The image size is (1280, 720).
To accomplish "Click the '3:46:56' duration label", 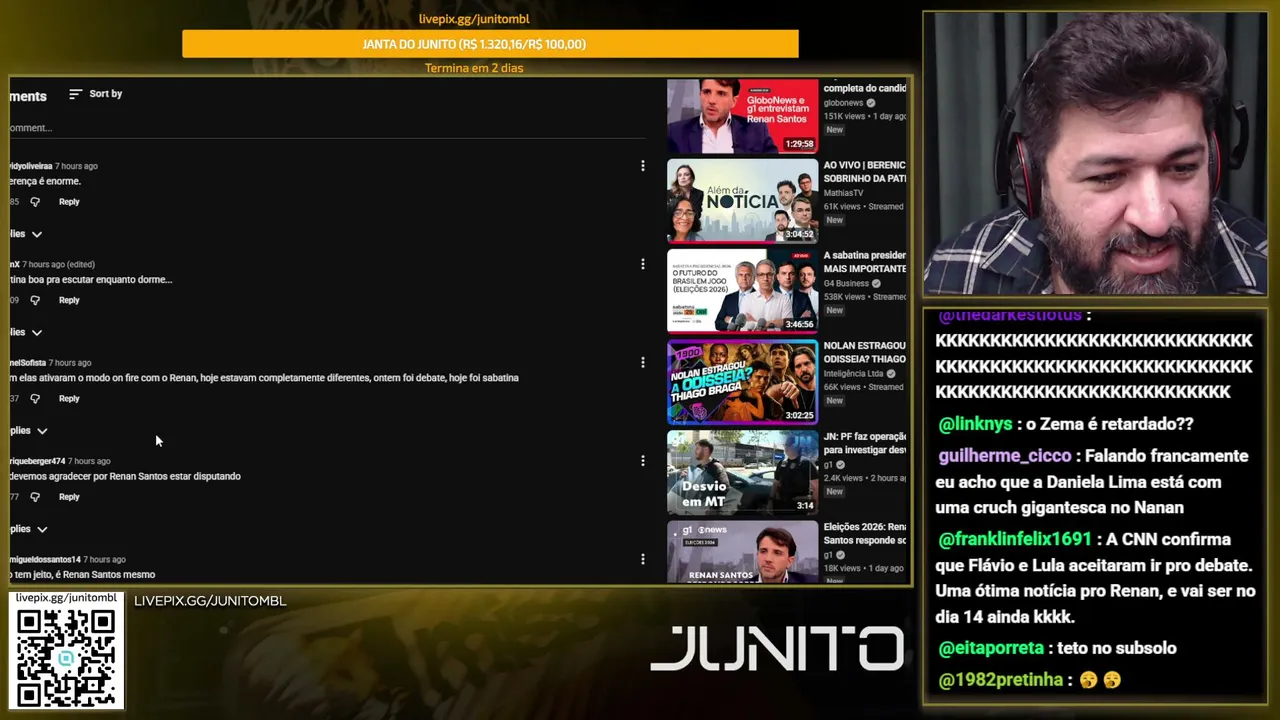I will pos(800,325).
